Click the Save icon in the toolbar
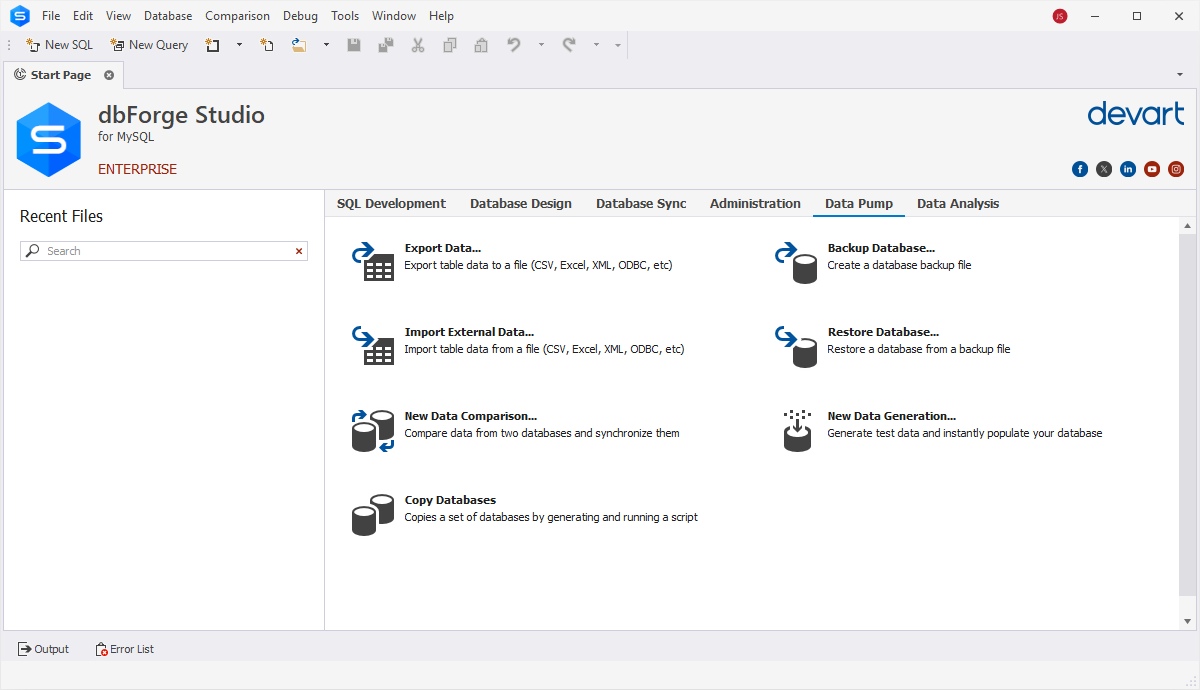This screenshot has width=1200, height=690. click(x=354, y=45)
